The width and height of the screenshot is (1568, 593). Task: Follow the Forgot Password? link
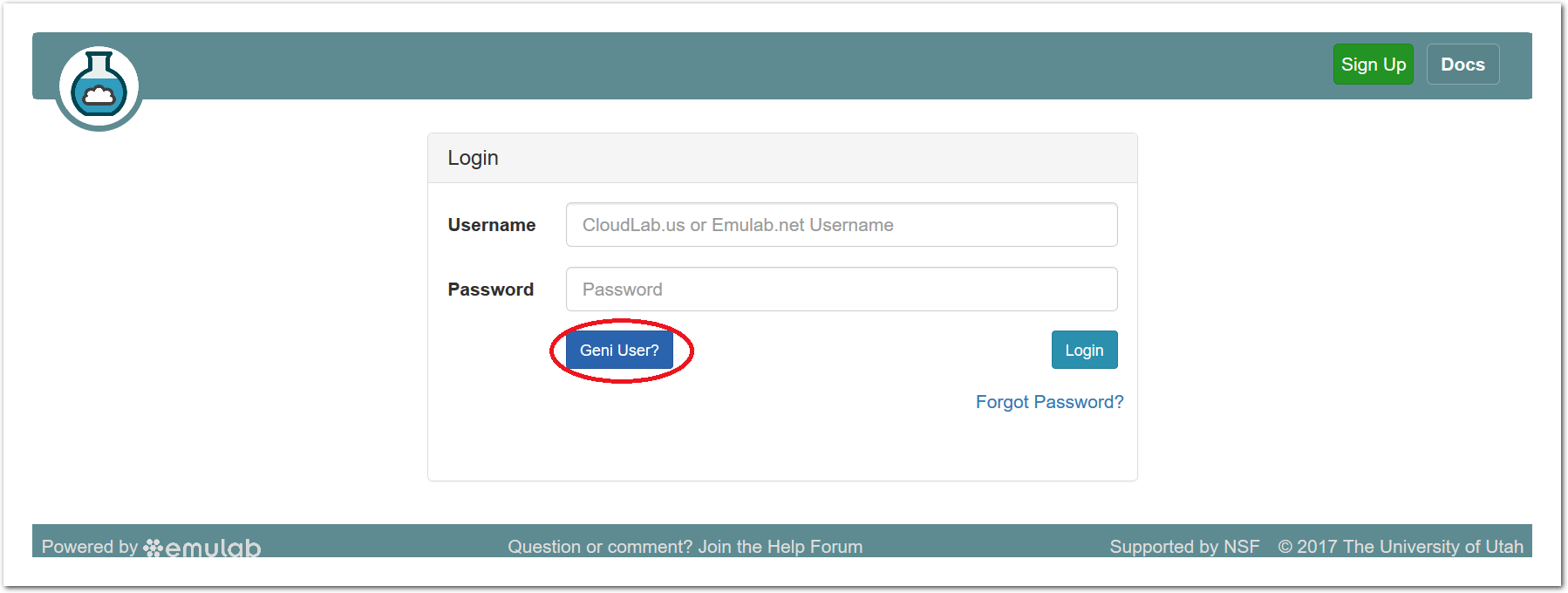pos(1049,402)
